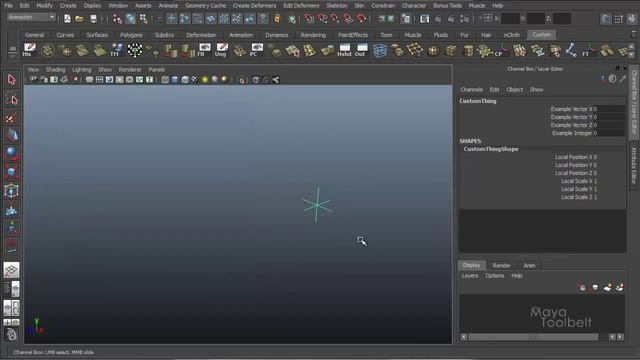
Task: Open the Create menu
Action: pos(68,6)
